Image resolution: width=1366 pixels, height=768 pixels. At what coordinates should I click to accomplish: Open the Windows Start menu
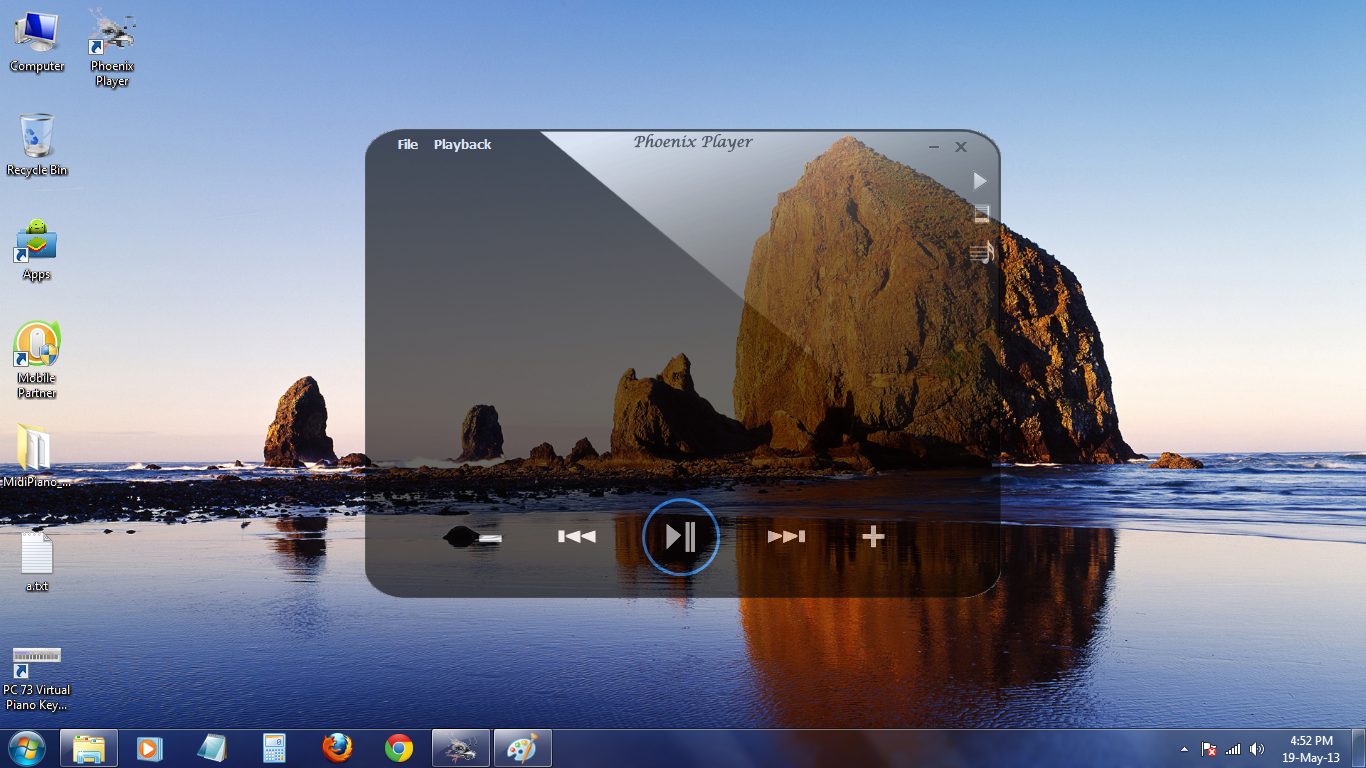click(21, 747)
